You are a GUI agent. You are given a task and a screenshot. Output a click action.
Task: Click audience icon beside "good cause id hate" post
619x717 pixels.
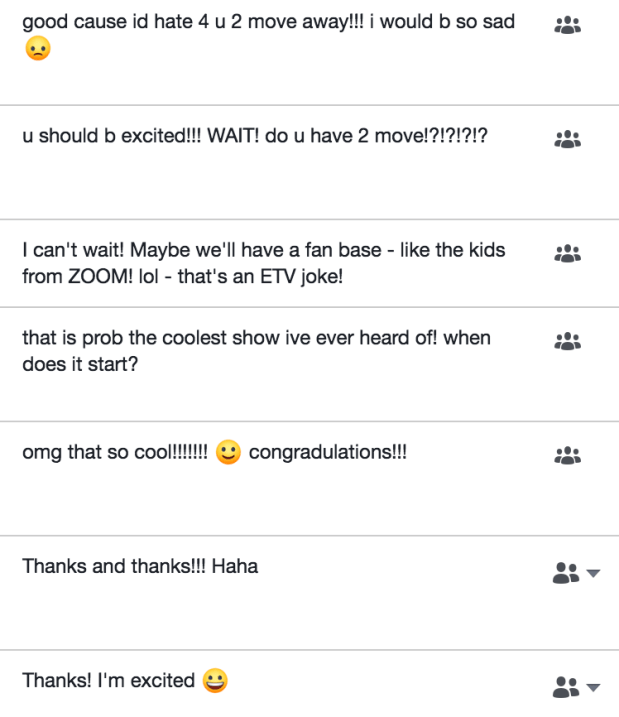(567, 24)
